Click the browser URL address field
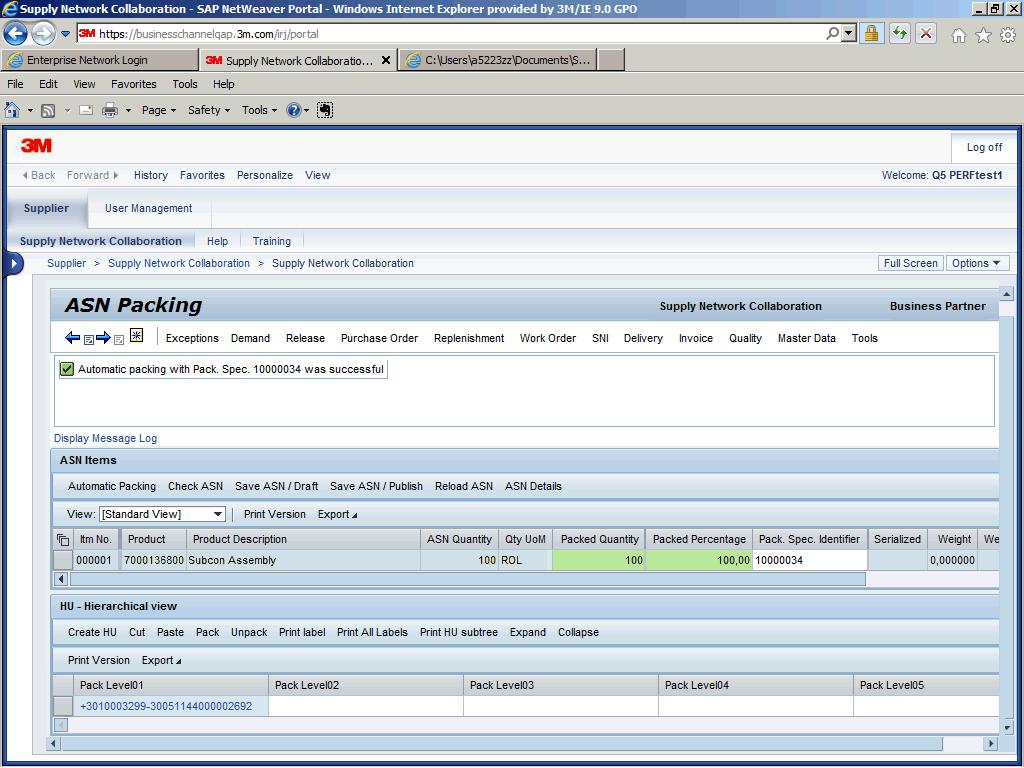 (x=451, y=33)
